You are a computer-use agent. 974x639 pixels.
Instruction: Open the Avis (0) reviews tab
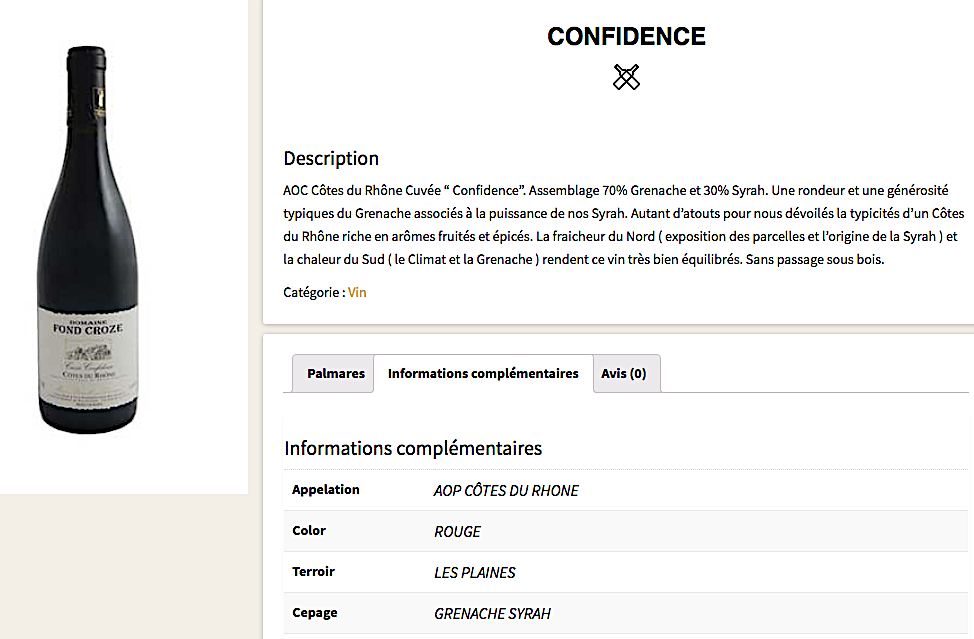[x=624, y=373]
